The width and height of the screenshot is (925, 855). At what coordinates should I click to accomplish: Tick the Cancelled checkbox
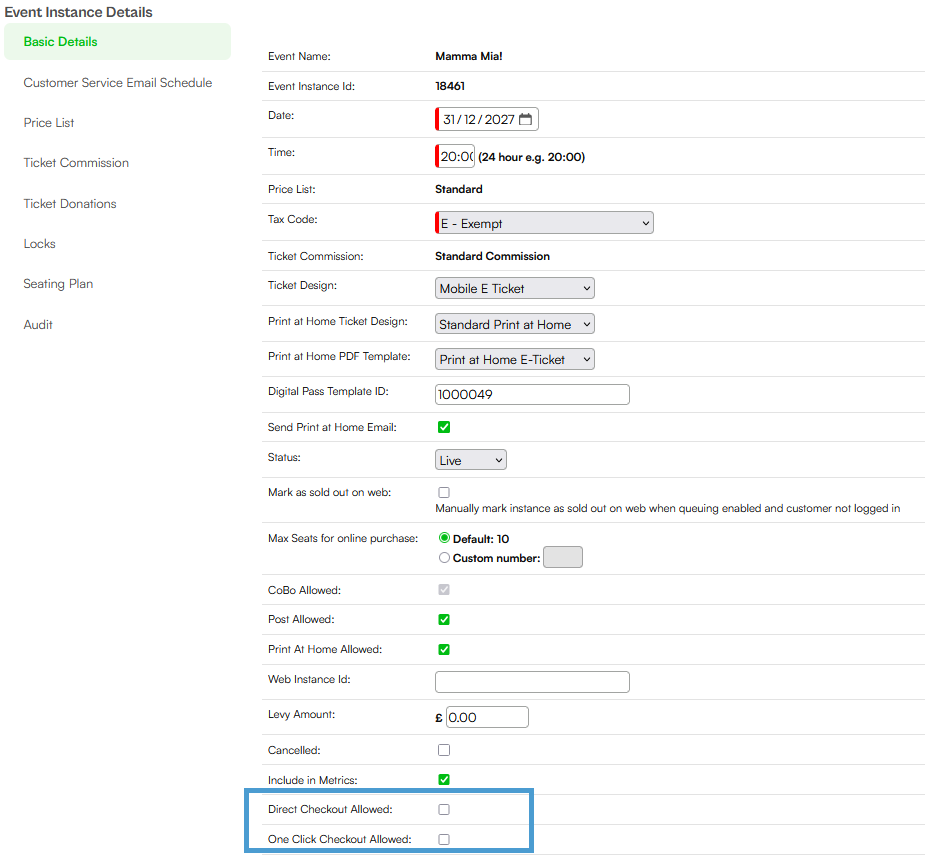[444, 750]
